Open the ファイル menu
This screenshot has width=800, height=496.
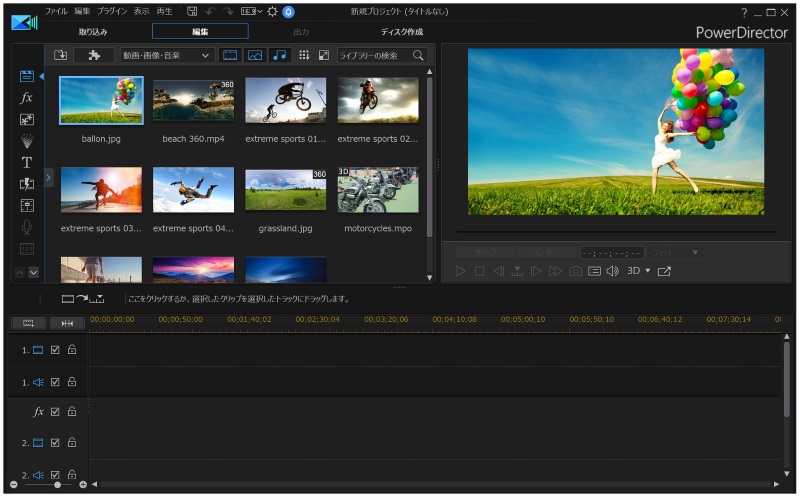pos(56,11)
